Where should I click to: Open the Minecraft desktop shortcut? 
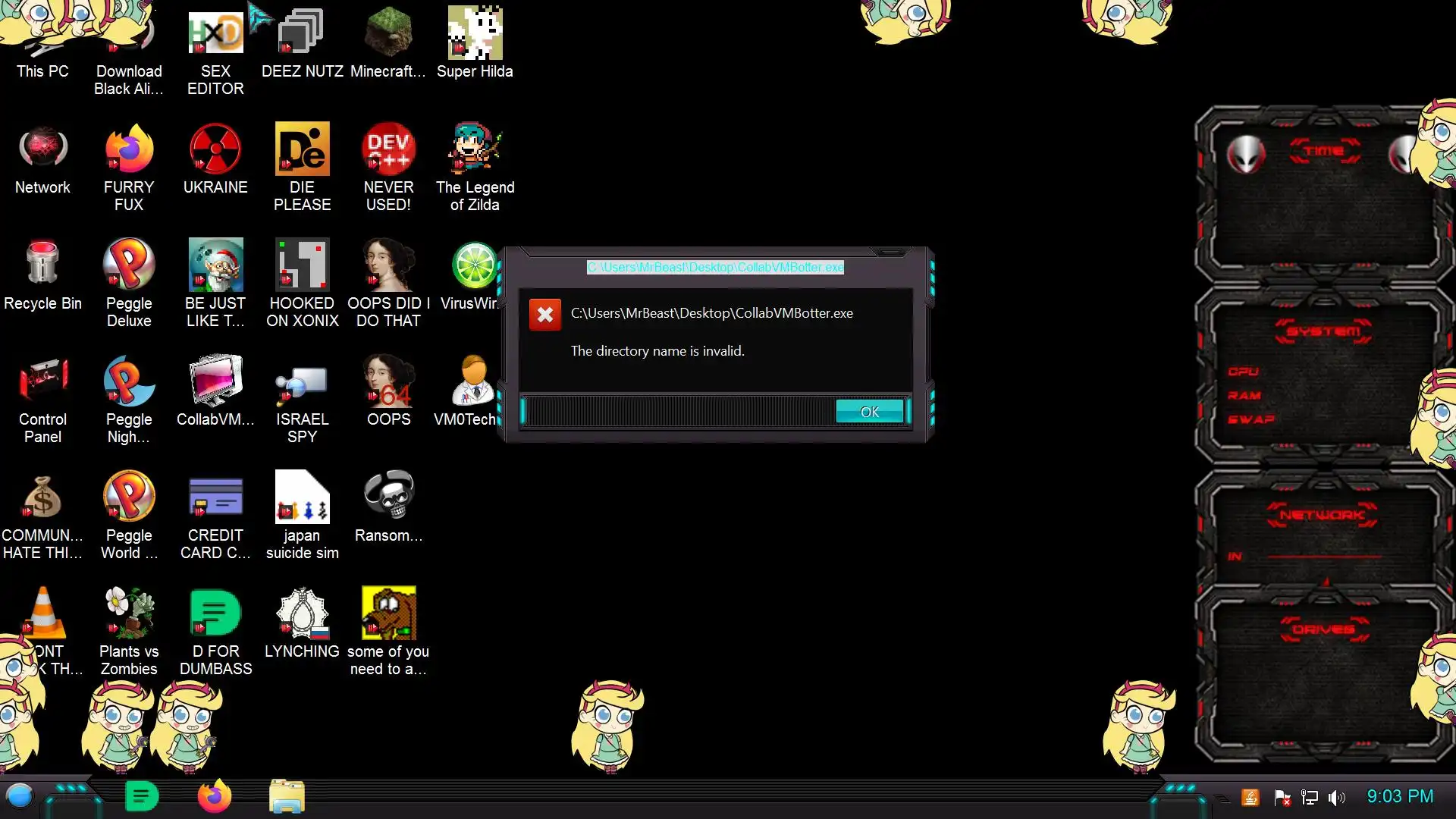point(388,33)
